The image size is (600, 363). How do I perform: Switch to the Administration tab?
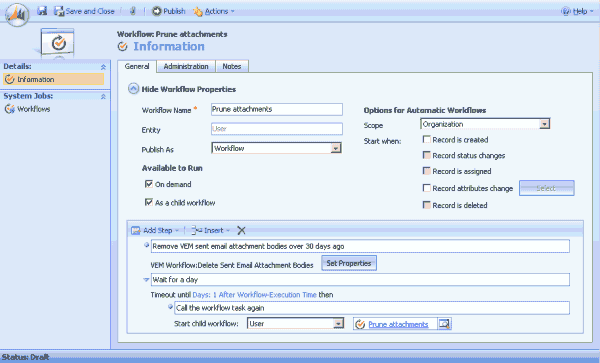(186, 67)
